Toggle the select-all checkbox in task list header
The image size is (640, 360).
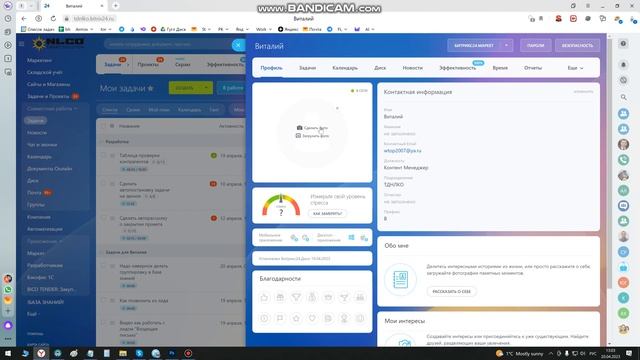[103, 126]
